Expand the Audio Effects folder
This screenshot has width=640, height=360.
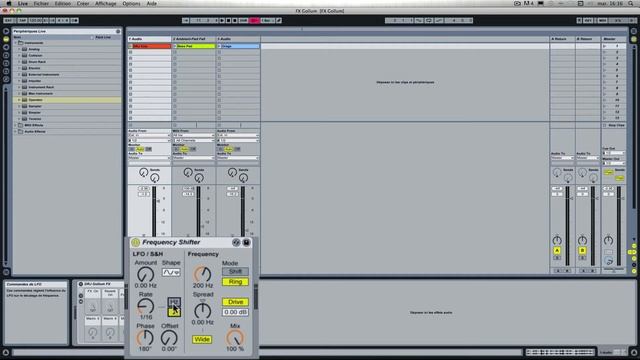16,131
